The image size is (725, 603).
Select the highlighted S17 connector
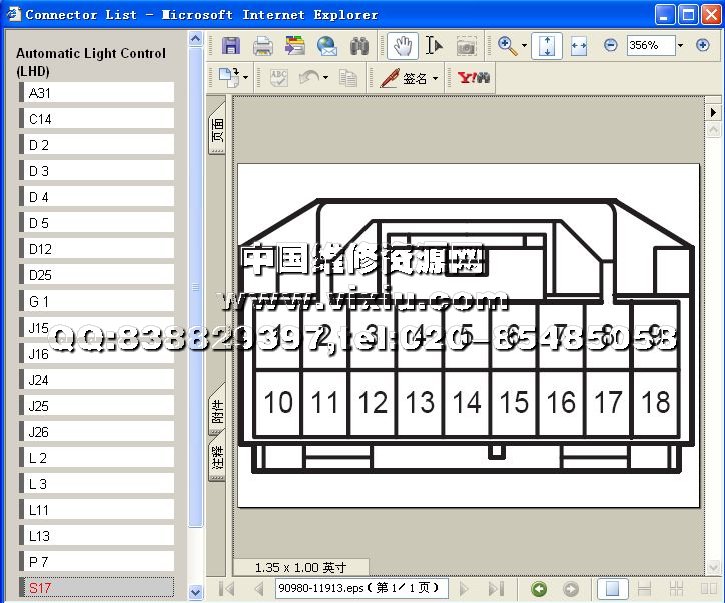[x=97, y=587]
